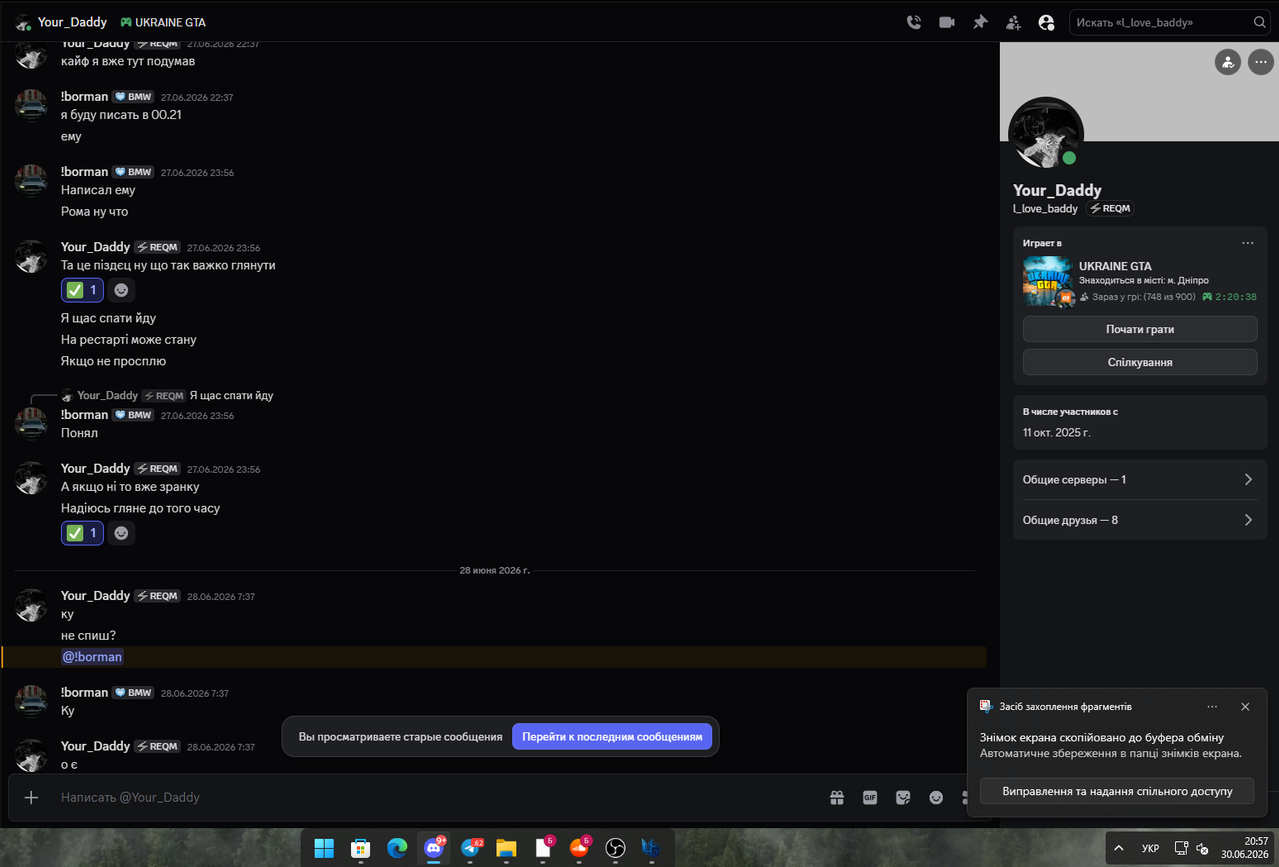Expand 'Общие друзья — 8'
This screenshot has width=1279, height=867.
click(1140, 520)
